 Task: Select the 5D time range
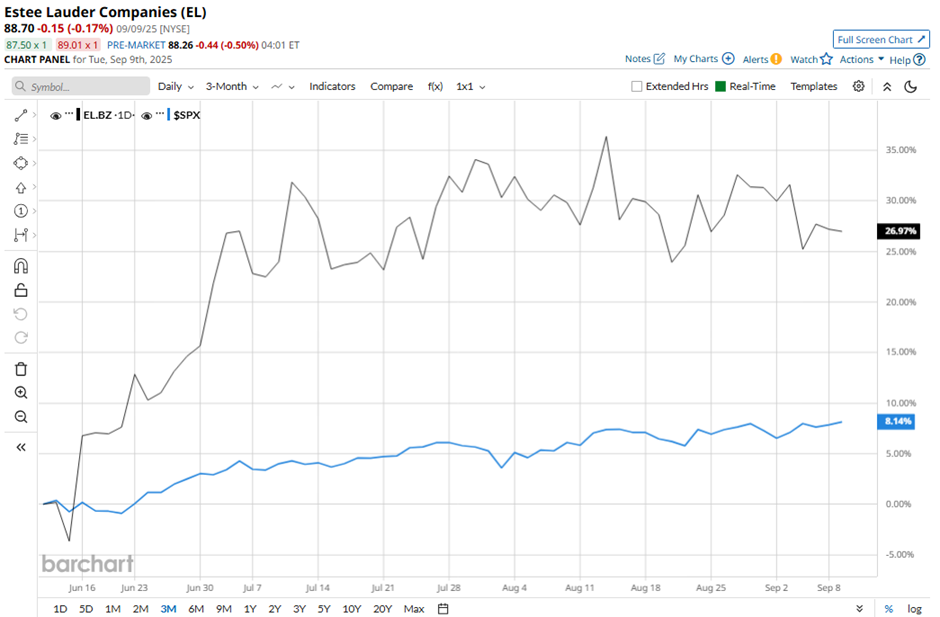86,609
